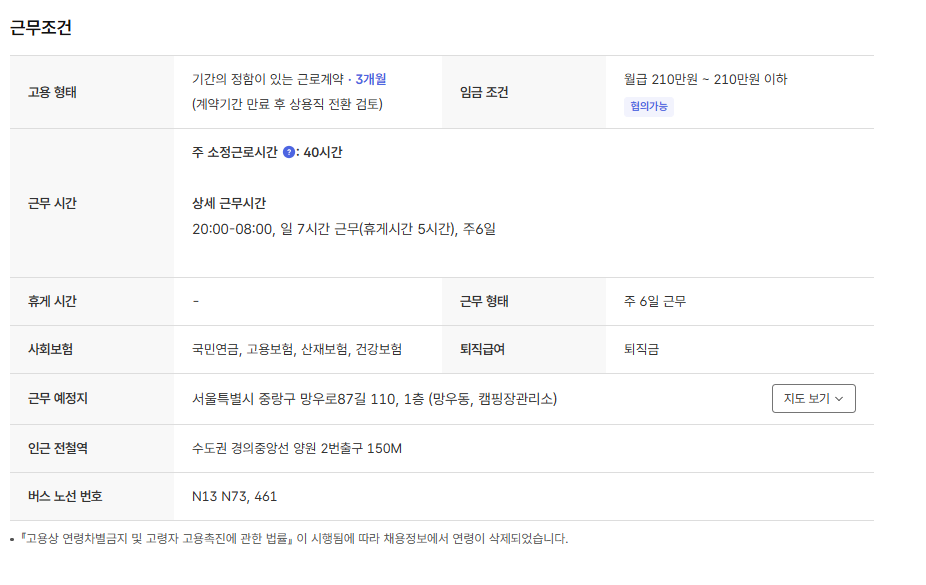Viewport: 926px width, 585px height.
Task: Select the 근무 형태 header cell
Action: click(484, 301)
